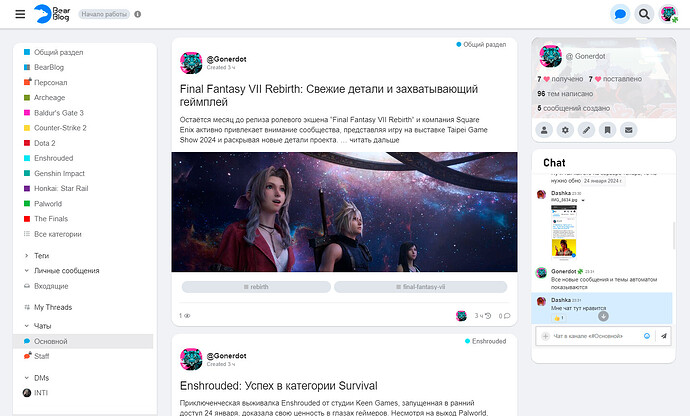Open INTI direct message avatar

27,393
